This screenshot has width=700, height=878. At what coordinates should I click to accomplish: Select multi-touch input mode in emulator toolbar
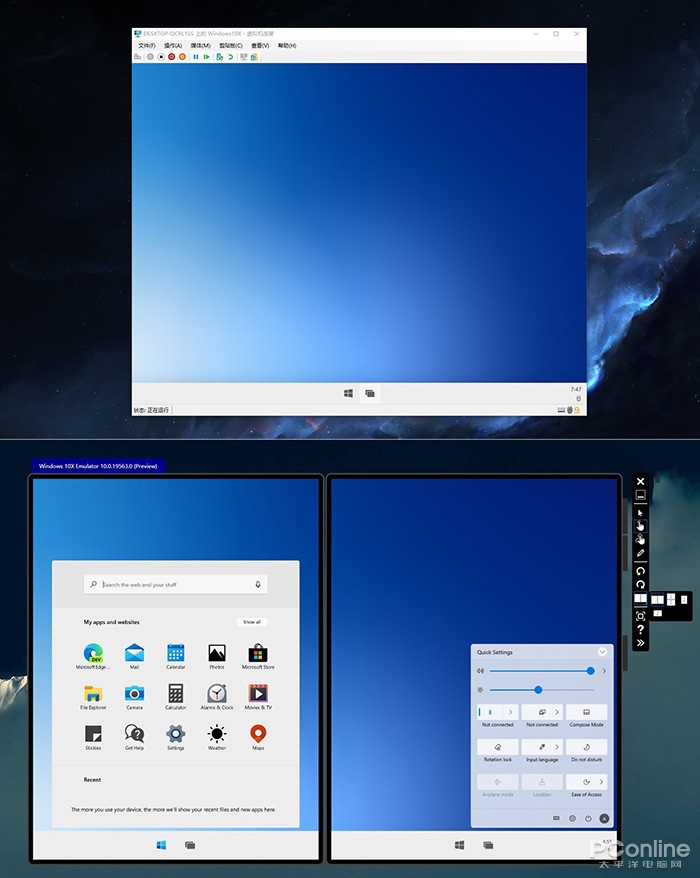click(640, 539)
